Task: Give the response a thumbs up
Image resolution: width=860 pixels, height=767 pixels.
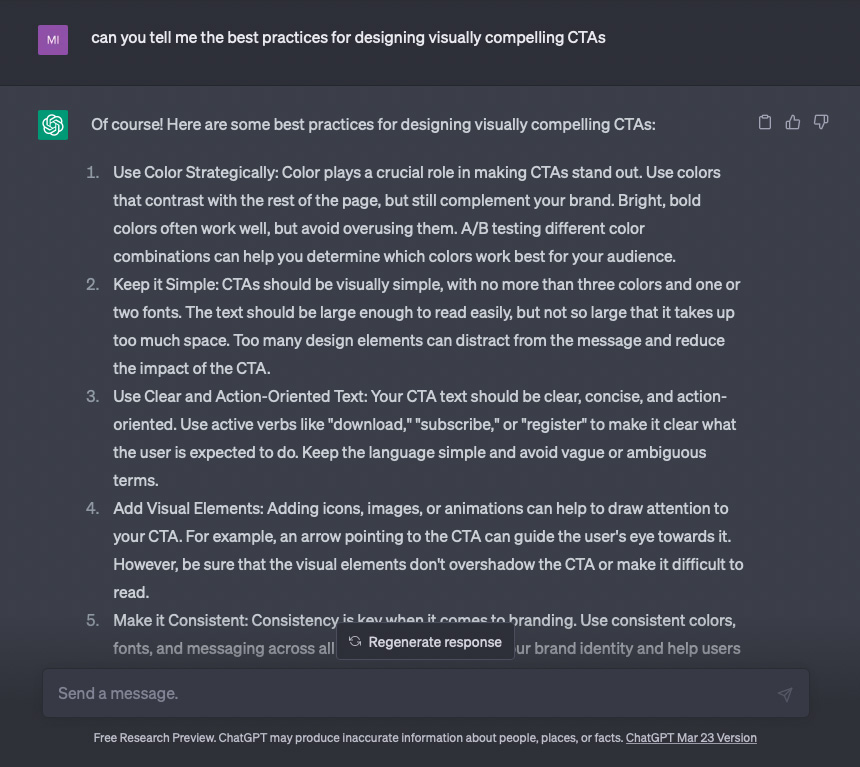Action: point(793,122)
